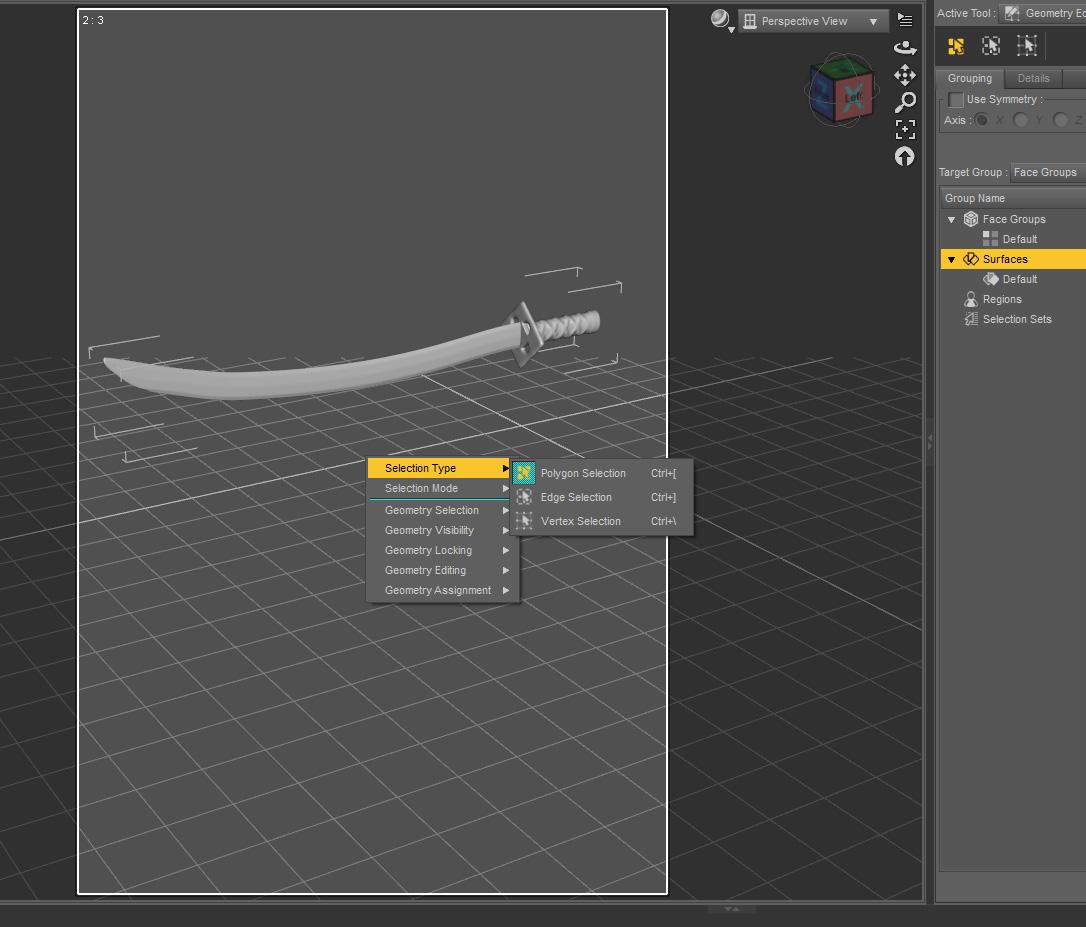The width and height of the screenshot is (1086, 927).
Task: Activate the pan camera control
Action: click(x=905, y=75)
